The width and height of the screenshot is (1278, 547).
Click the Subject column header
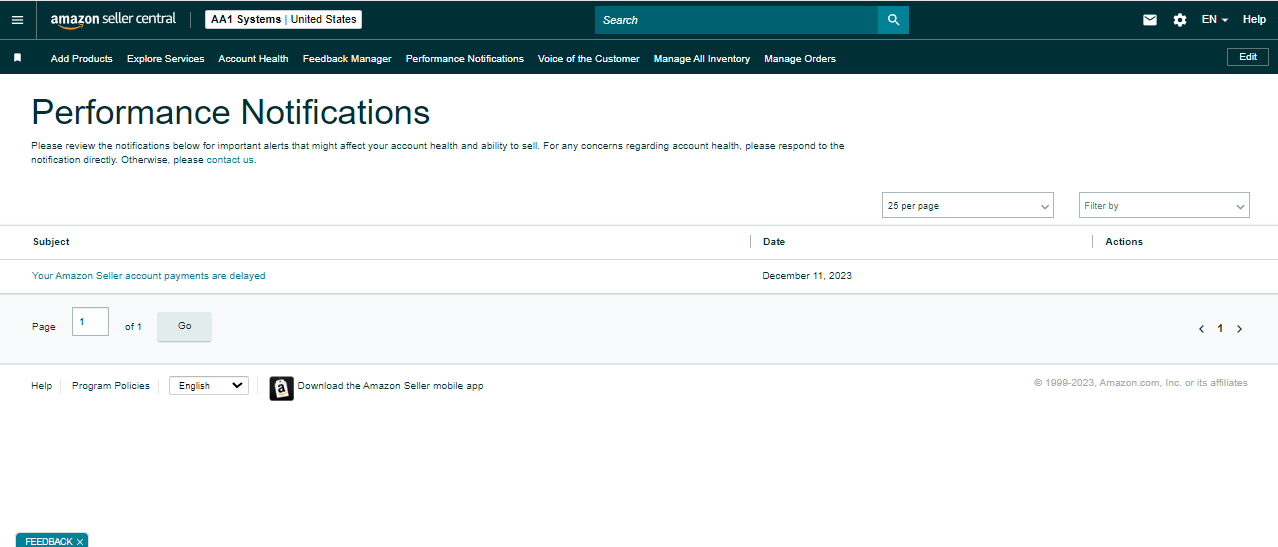pos(51,242)
